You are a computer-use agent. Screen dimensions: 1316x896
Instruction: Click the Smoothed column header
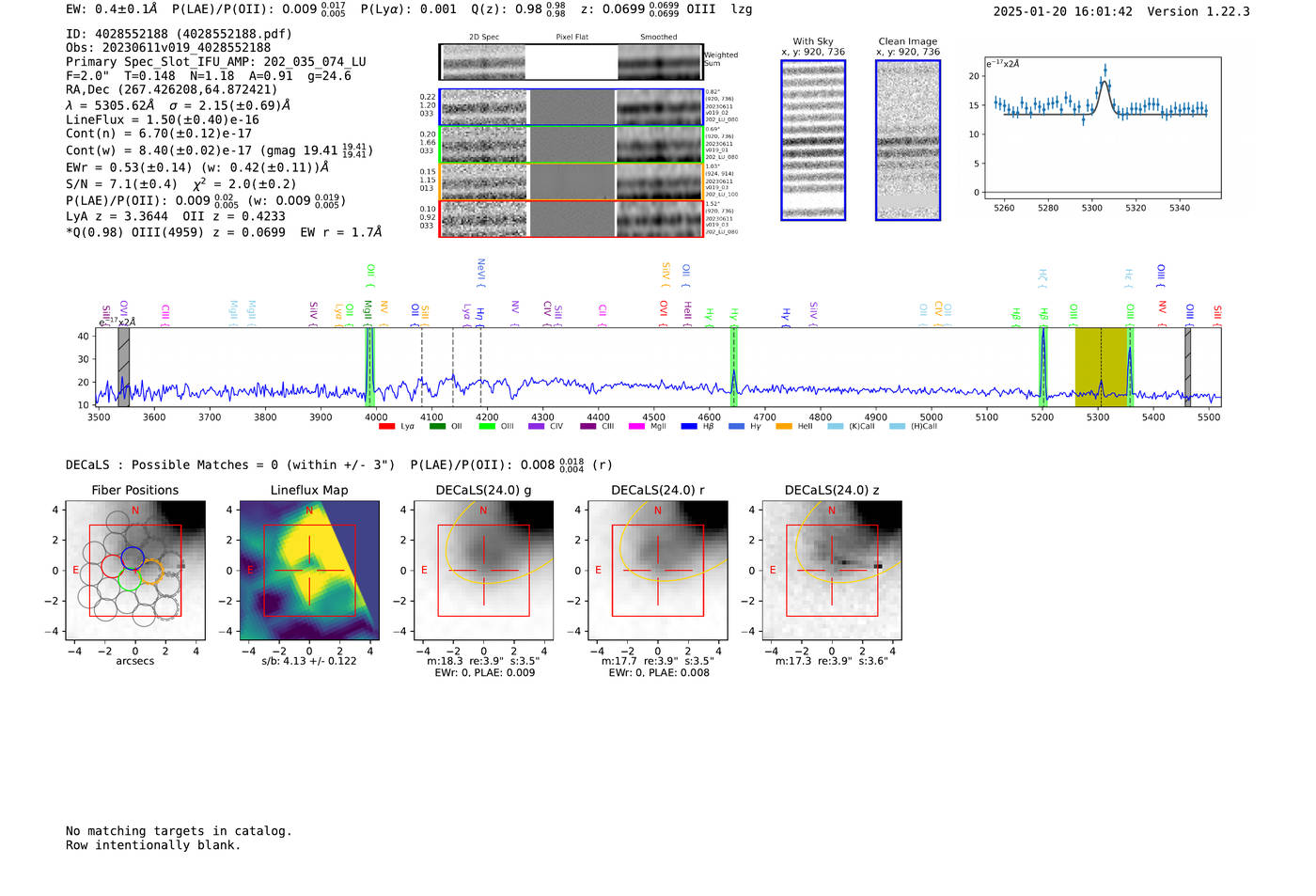[659, 38]
